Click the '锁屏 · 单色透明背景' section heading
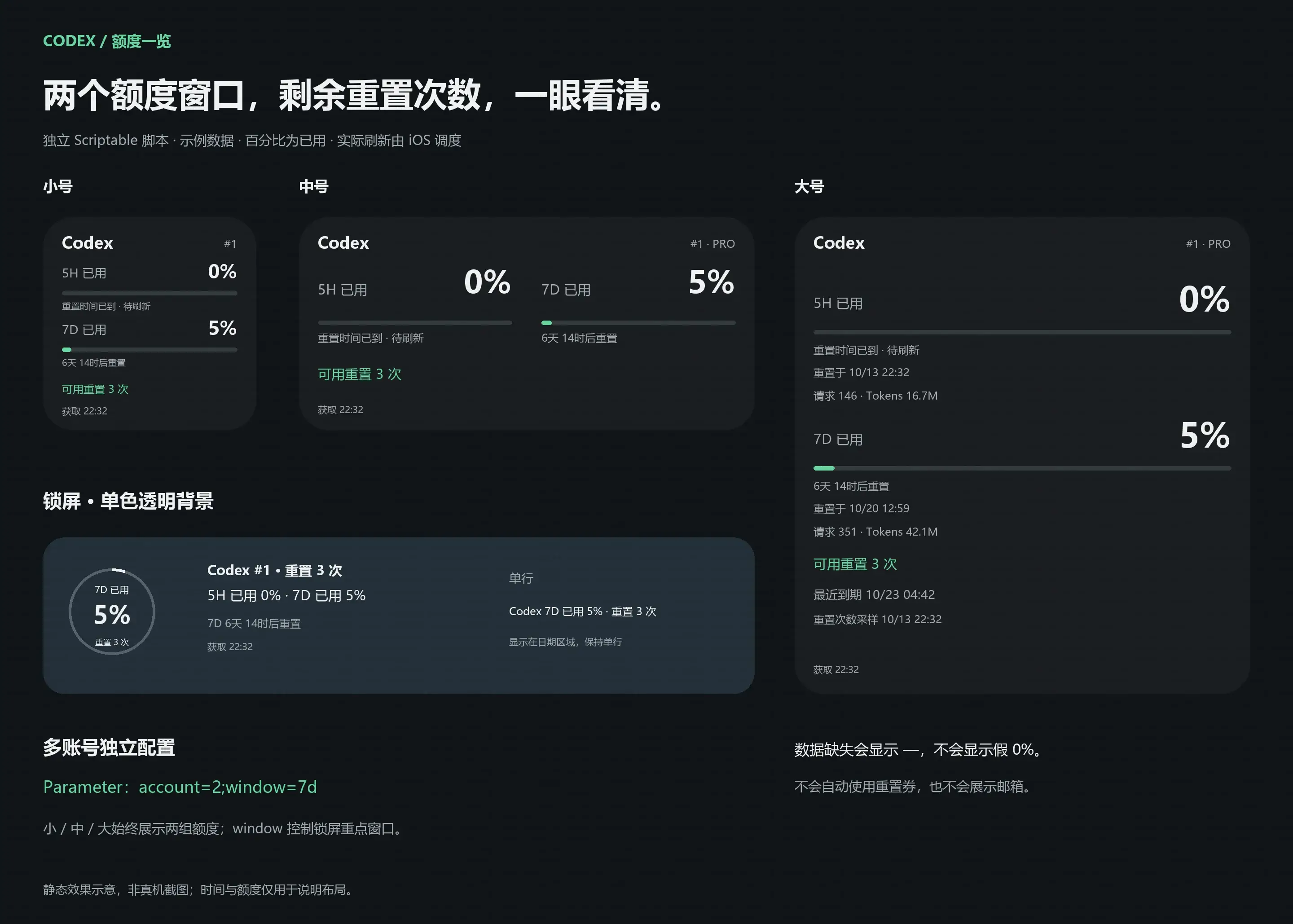Viewport: 1293px width, 924px height. 128,501
